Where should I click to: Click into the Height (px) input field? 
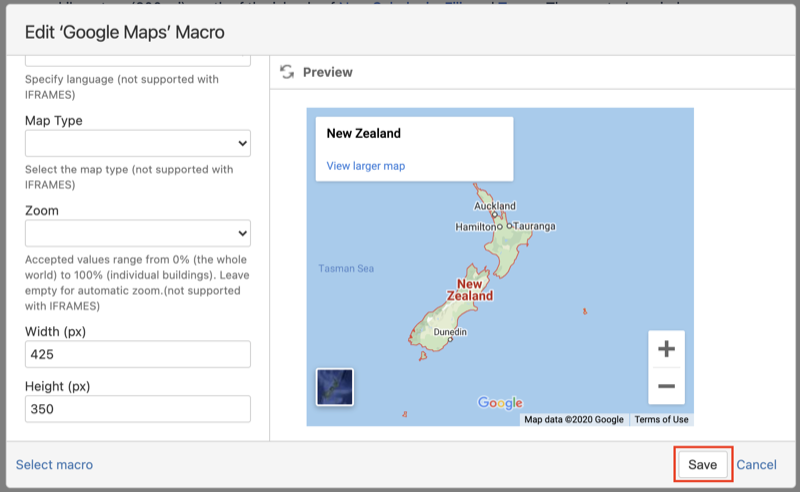(x=138, y=409)
